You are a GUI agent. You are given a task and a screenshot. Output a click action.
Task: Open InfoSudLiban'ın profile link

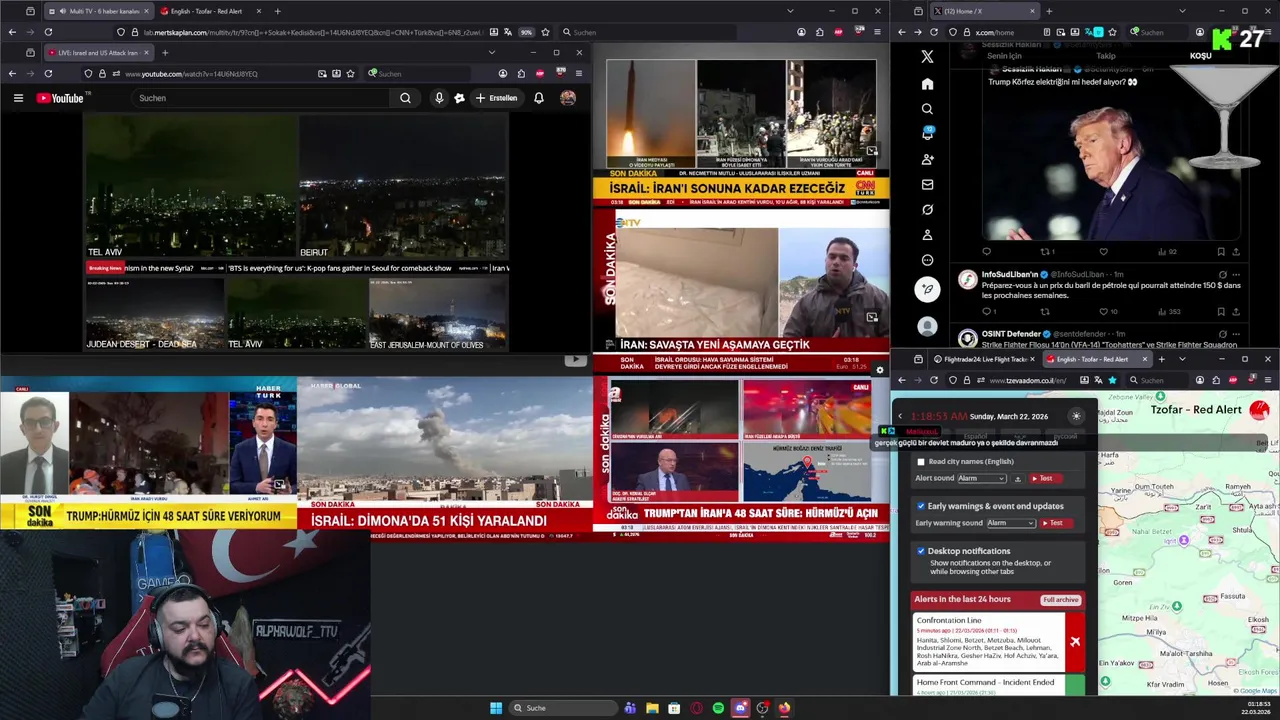point(1009,274)
